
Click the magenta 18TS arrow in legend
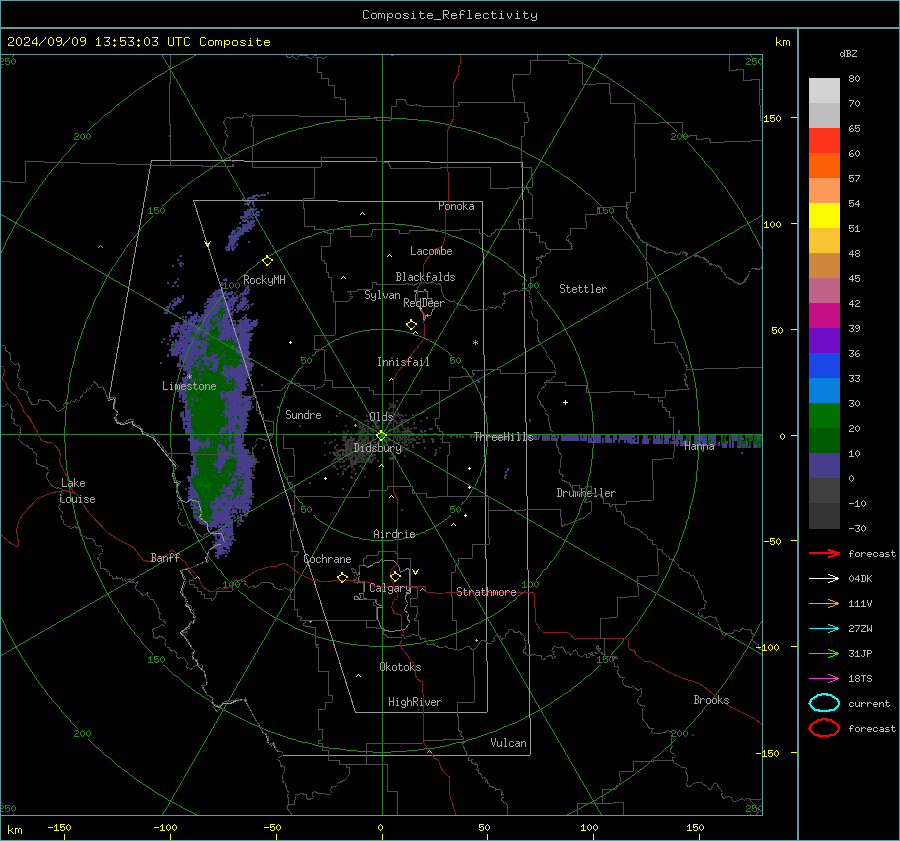coord(824,679)
